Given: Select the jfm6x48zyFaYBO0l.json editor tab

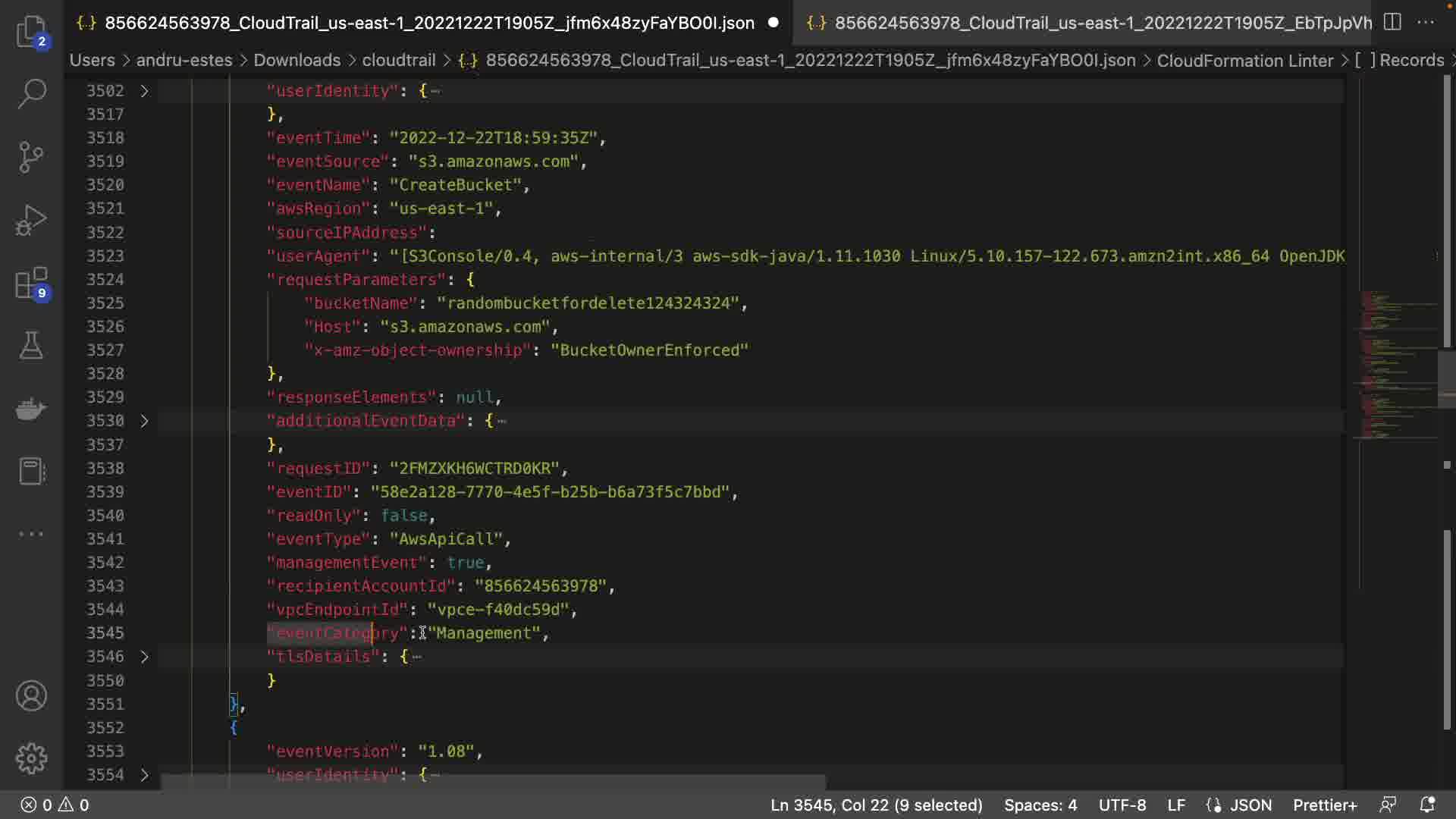Looking at the screenshot, I should [428, 23].
